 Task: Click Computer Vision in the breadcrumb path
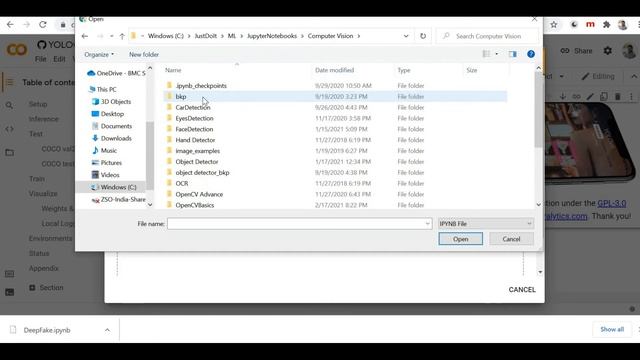tap(330, 36)
